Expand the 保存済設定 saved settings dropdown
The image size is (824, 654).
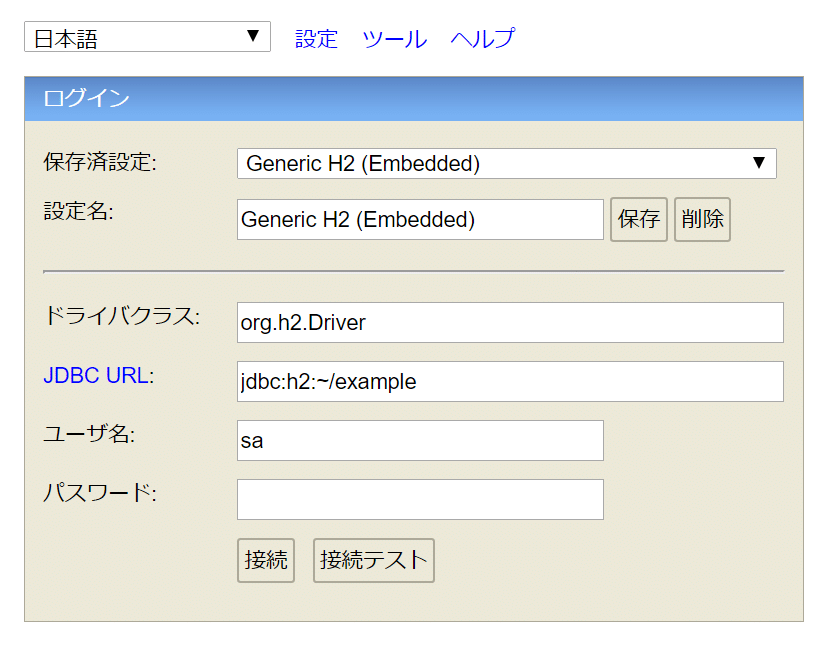coord(506,164)
